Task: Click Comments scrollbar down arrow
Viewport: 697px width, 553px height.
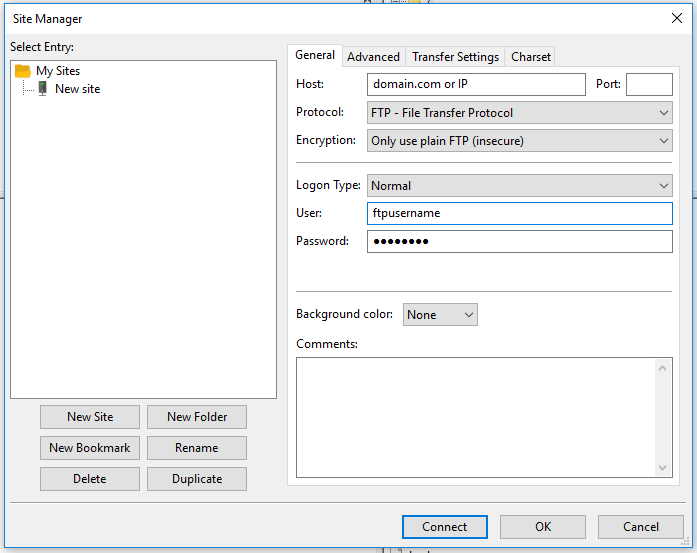Action: coord(662,467)
